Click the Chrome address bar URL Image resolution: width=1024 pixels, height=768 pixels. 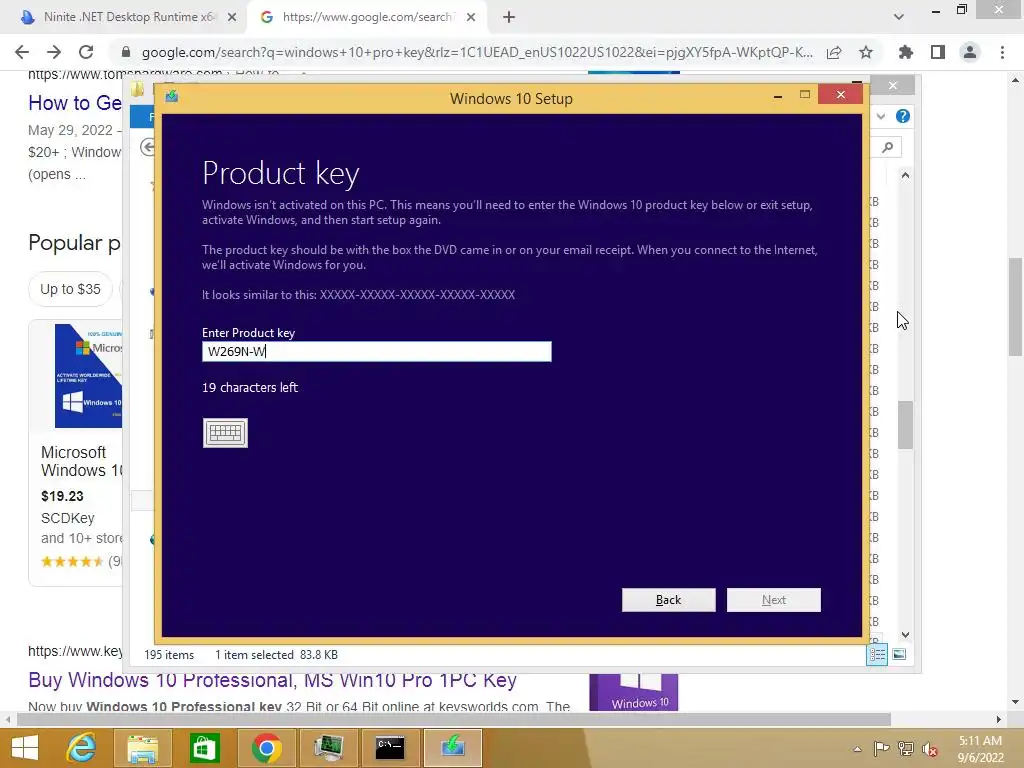477,52
